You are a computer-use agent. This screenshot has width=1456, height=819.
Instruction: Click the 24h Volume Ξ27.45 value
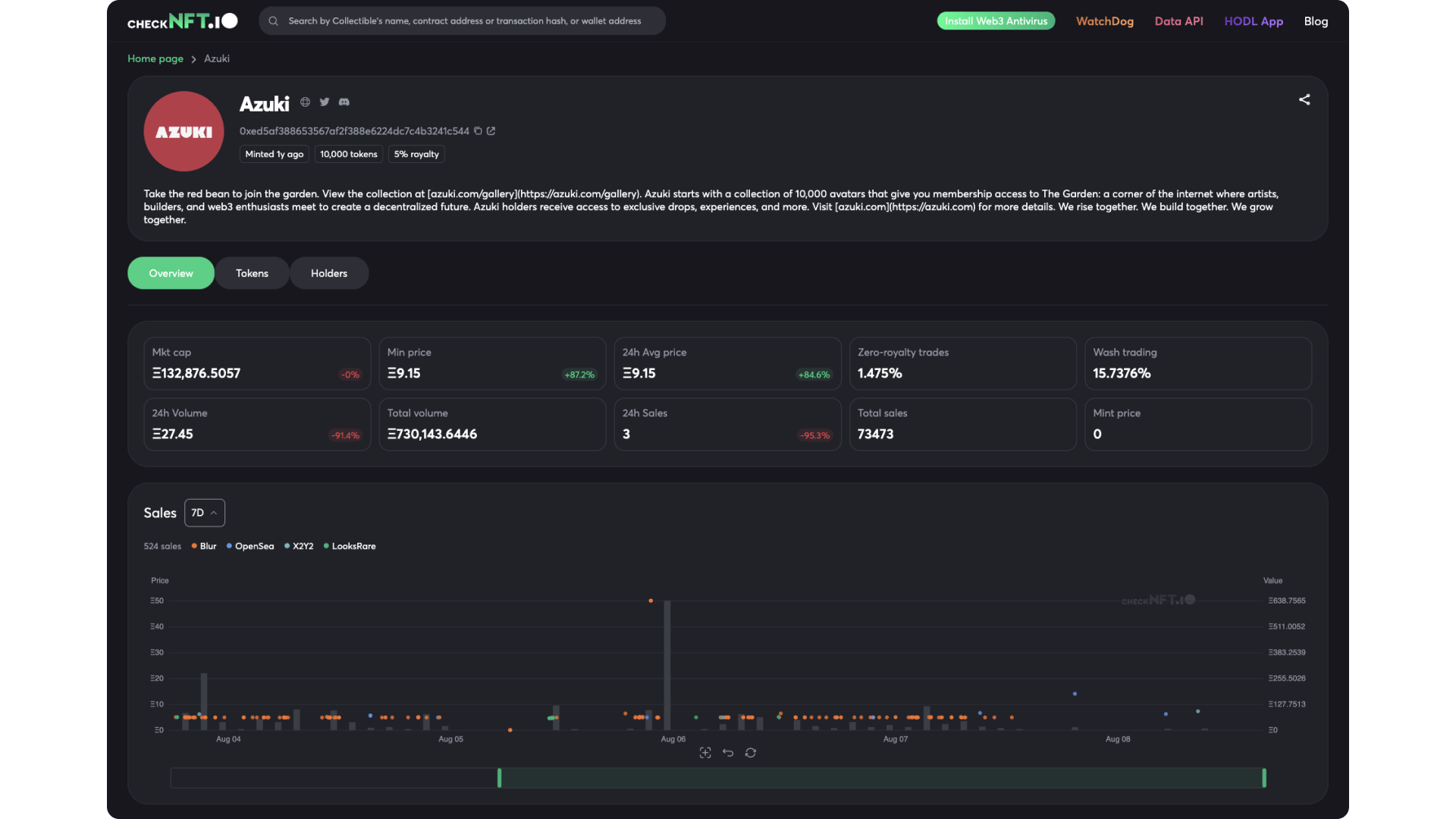(x=173, y=434)
